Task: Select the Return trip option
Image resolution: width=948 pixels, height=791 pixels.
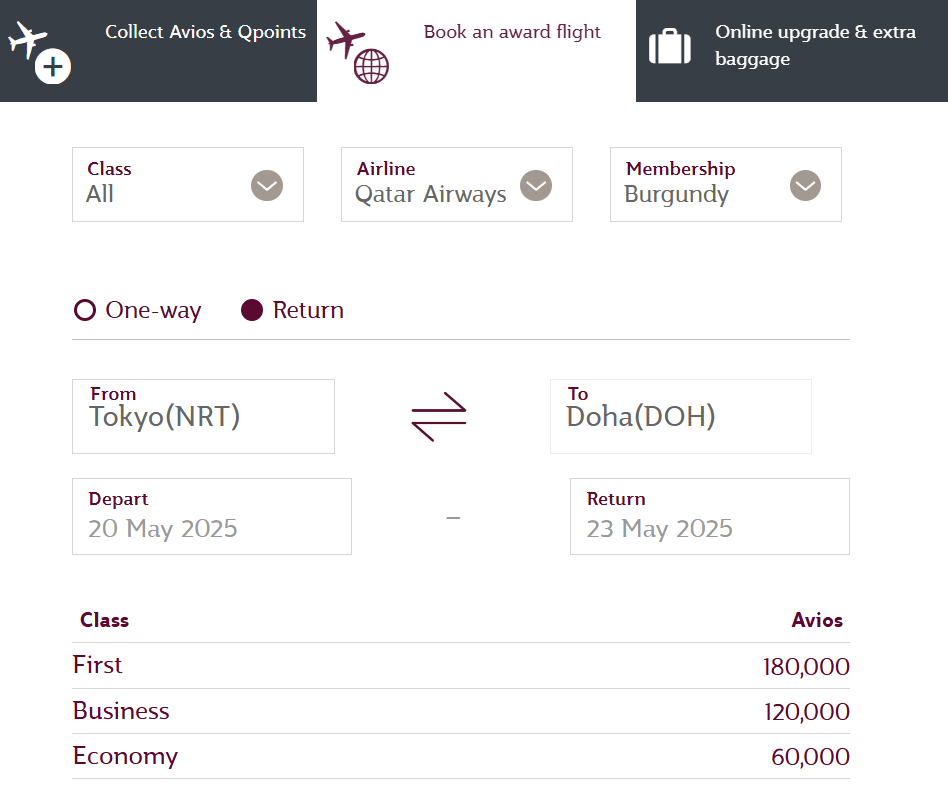Action: tap(253, 311)
